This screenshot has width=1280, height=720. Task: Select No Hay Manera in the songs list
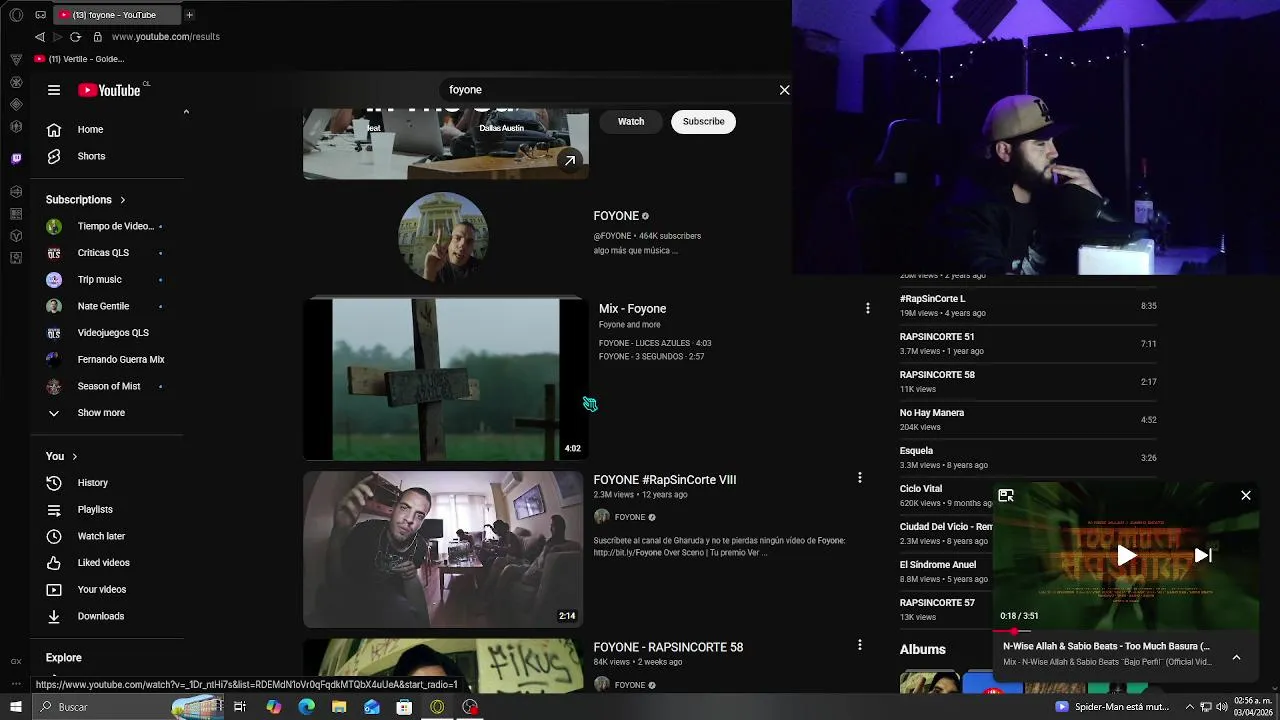[1028, 419]
